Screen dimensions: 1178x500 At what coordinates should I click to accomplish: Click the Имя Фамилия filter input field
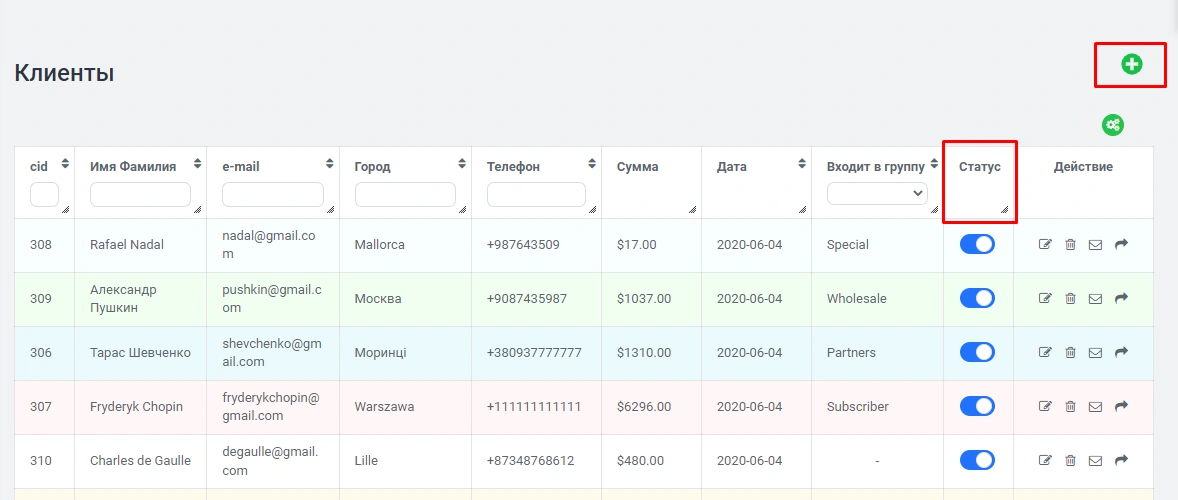pyautogui.click(x=140, y=194)
